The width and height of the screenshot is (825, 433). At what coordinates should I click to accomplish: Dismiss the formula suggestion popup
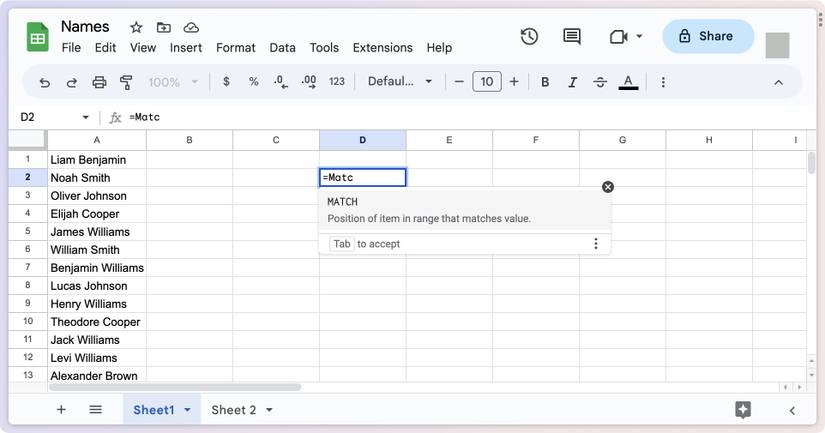607,187
